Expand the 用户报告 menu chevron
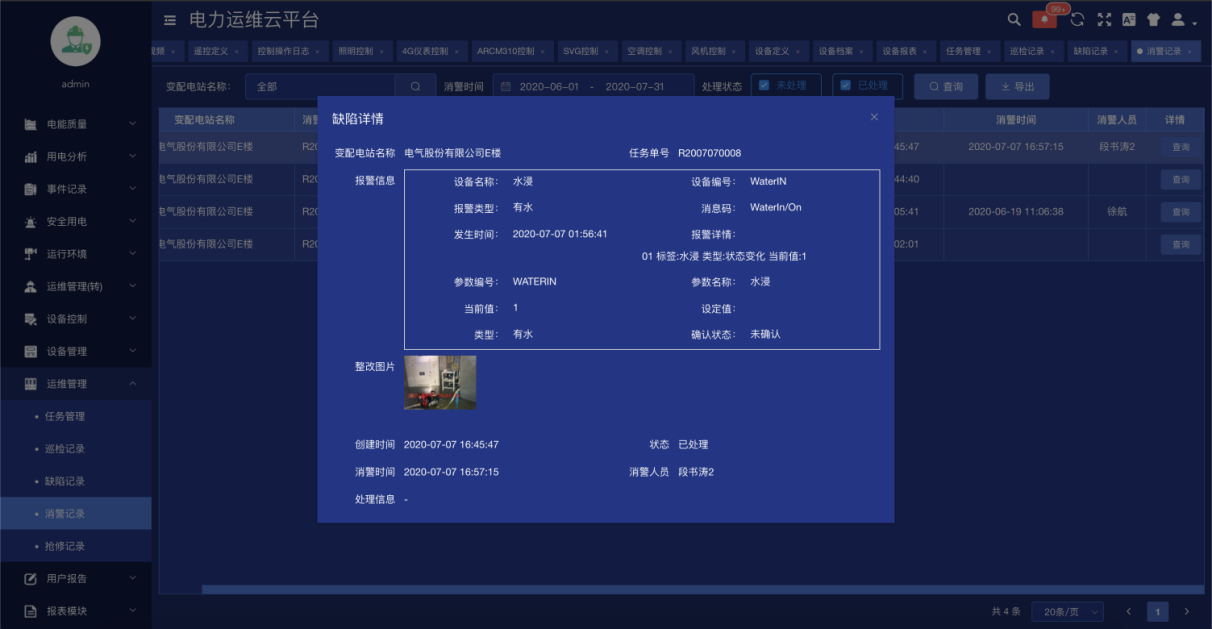Viewport: 1212px width, 629px height. pos(132,578)
